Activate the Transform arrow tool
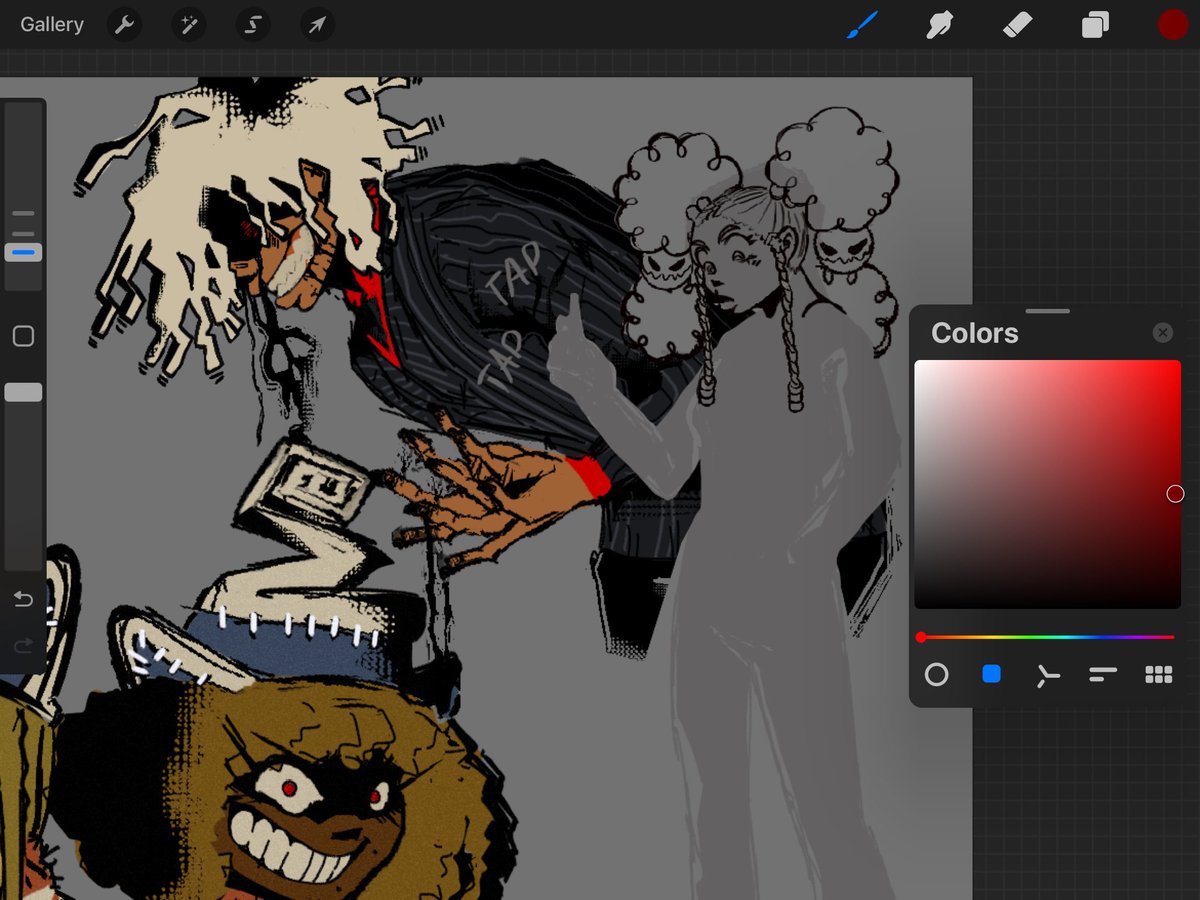The width and height of the screenshot is (1200, 900). (x=316, y=25)
